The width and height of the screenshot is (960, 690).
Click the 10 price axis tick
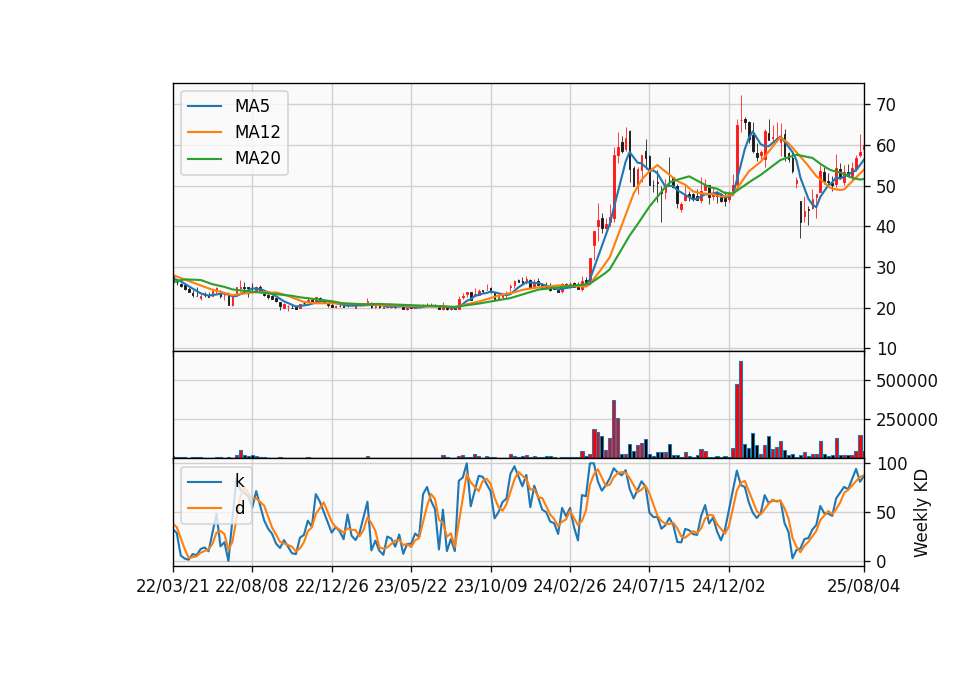click(x=886, y=349)
